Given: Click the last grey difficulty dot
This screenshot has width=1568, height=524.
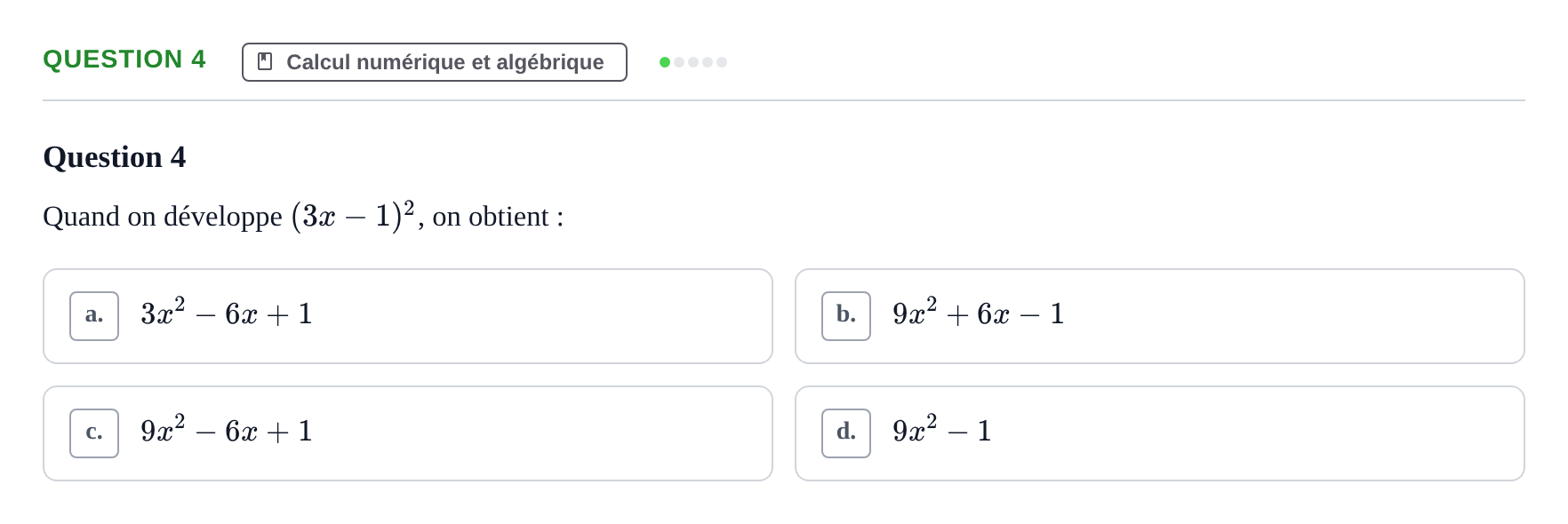Looking at the screenshot, I should click(722, 62).
